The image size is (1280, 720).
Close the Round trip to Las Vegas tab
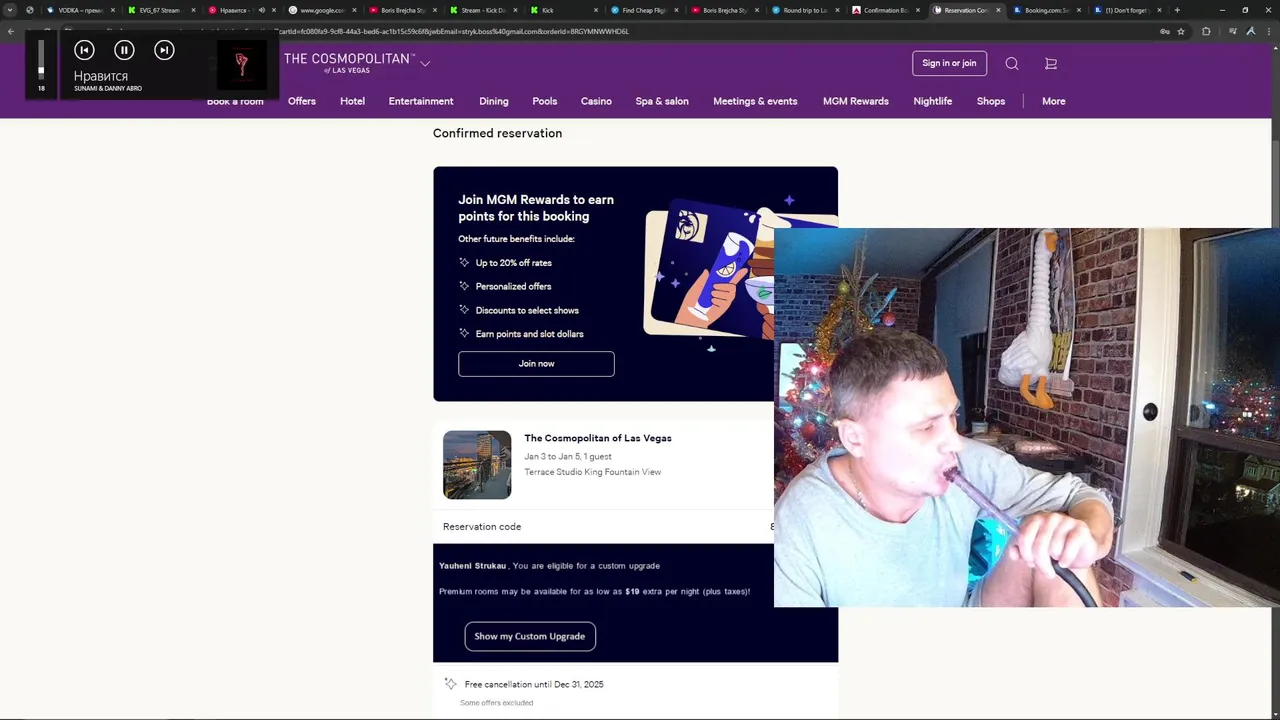(837, 10)
